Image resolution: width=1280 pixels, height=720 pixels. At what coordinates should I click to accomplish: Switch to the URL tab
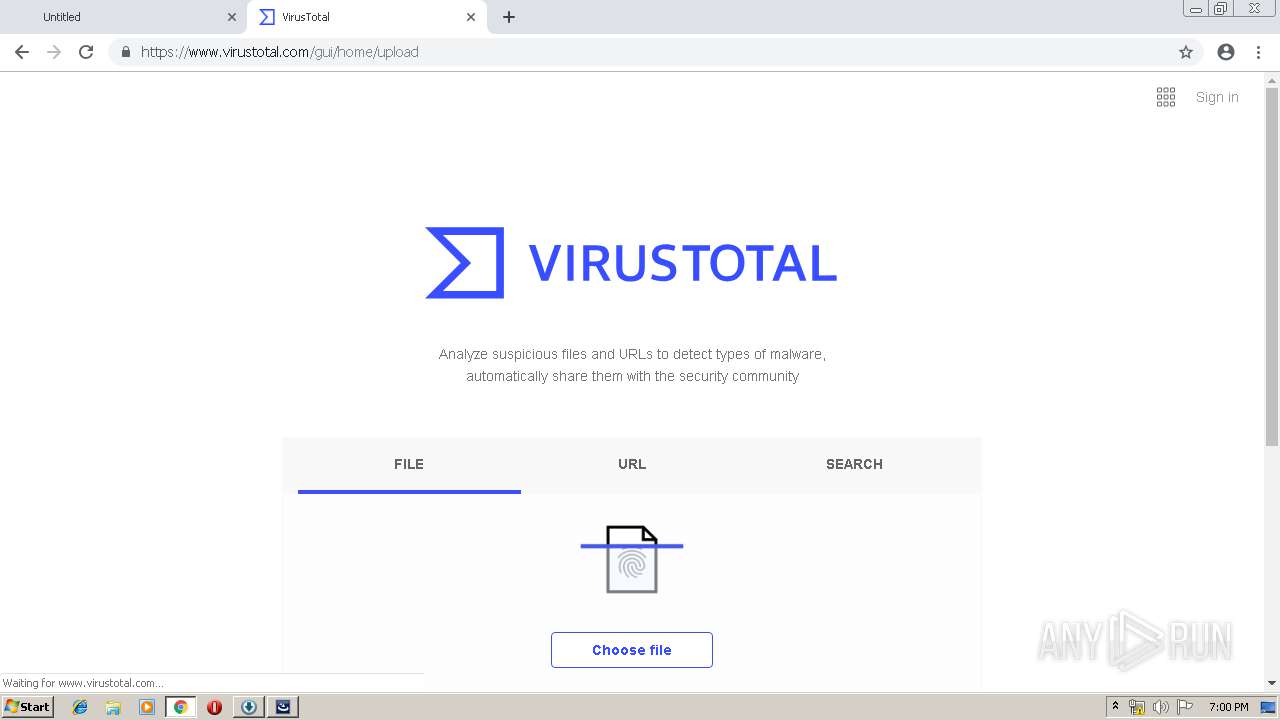click(x=632, y=464)
